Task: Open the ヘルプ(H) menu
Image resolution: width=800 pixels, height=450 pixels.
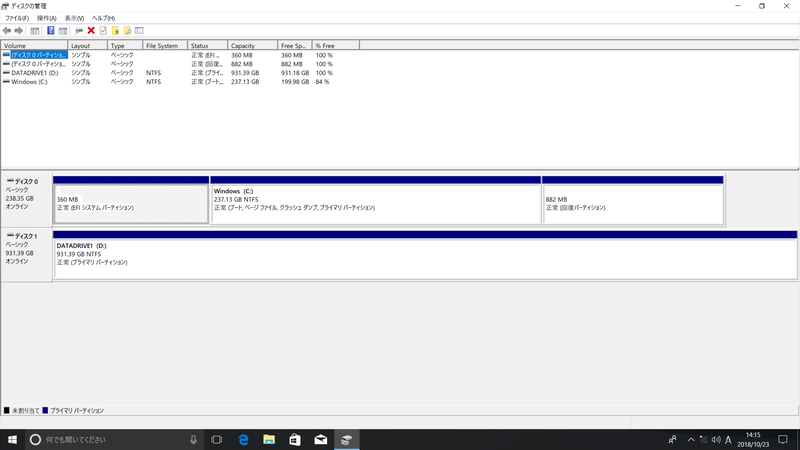Action: (104, 18)
